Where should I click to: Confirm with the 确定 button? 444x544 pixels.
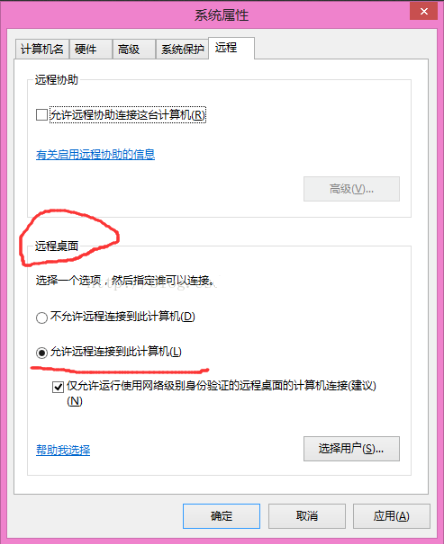221,516
